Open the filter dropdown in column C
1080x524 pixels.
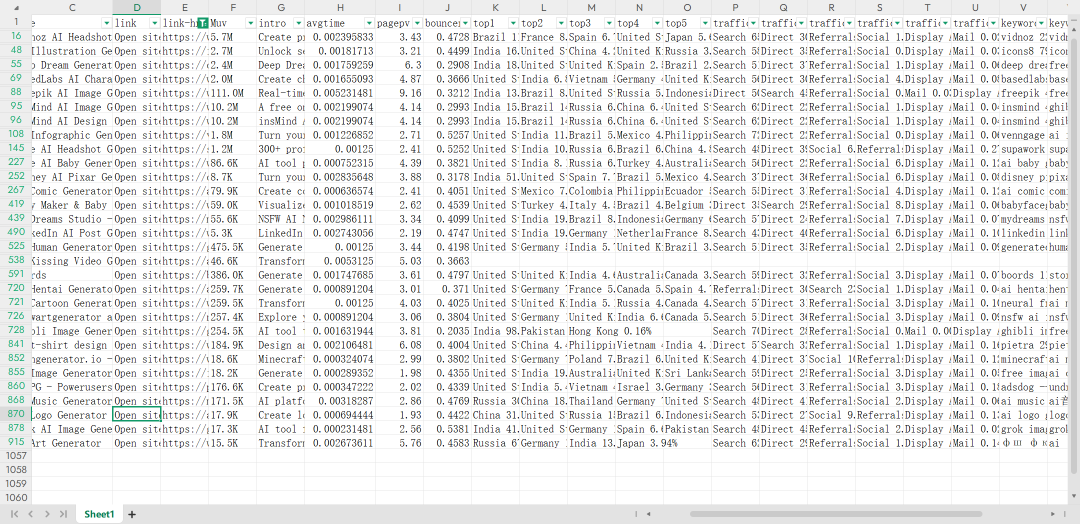[x=106, y=23]
